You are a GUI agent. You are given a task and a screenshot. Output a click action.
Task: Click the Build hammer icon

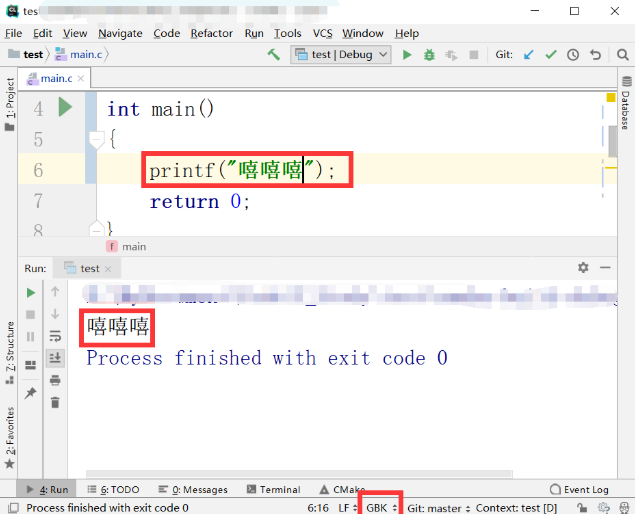coord(273,55)
